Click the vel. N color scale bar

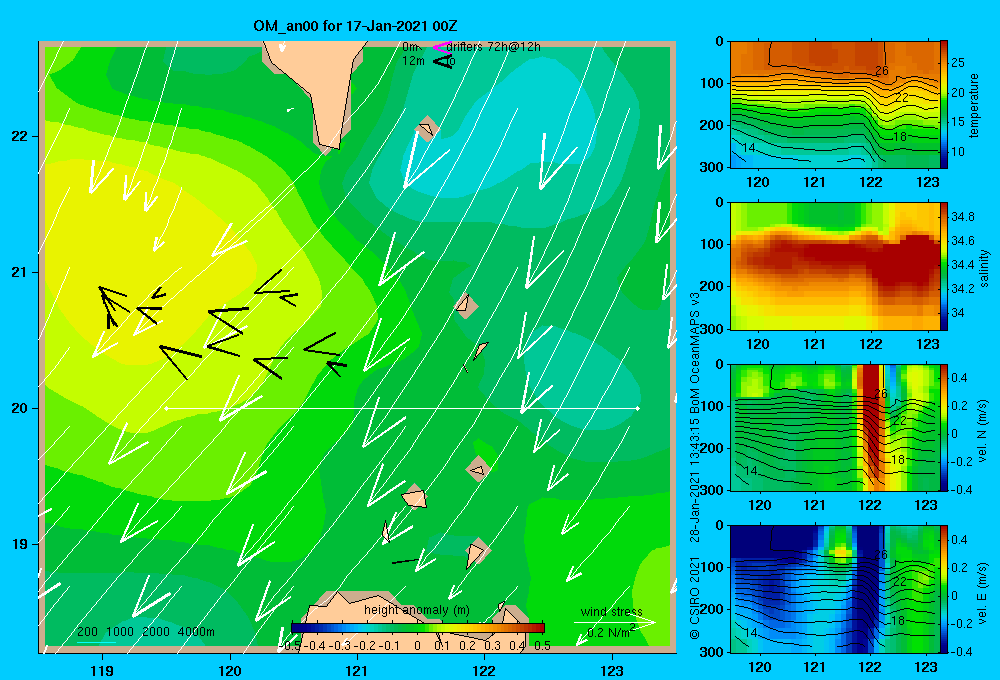(943, 427)
